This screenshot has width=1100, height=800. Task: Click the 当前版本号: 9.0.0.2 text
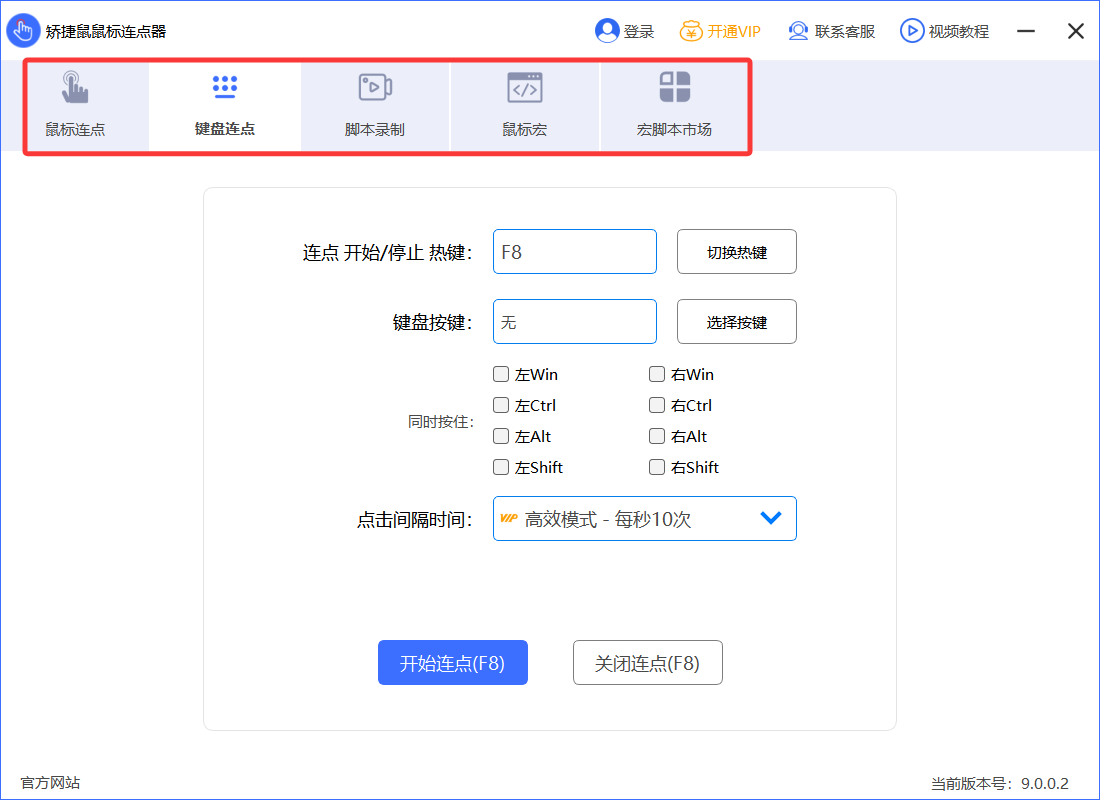1000,783
